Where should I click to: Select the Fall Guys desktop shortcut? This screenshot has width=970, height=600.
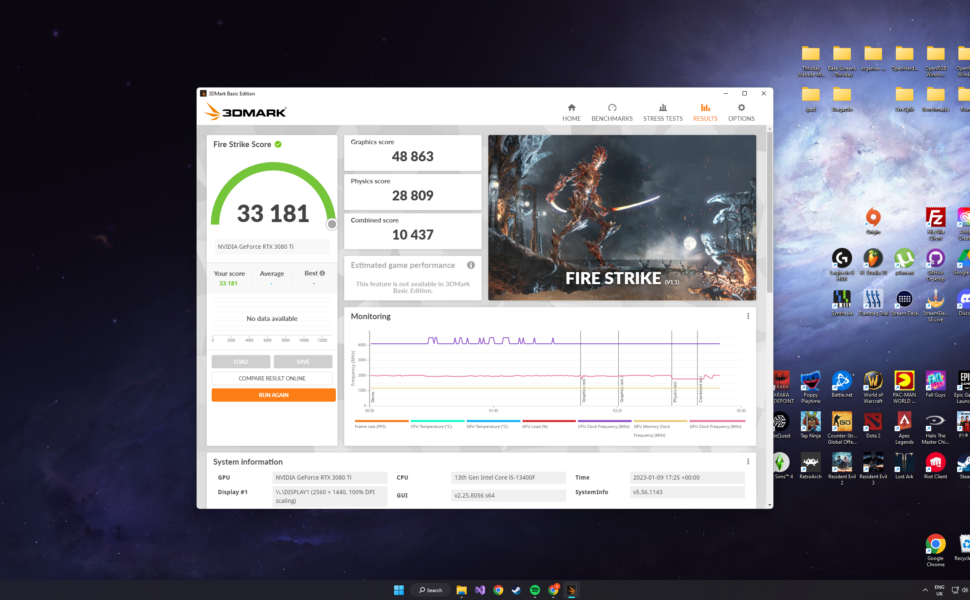click(935, 384)
